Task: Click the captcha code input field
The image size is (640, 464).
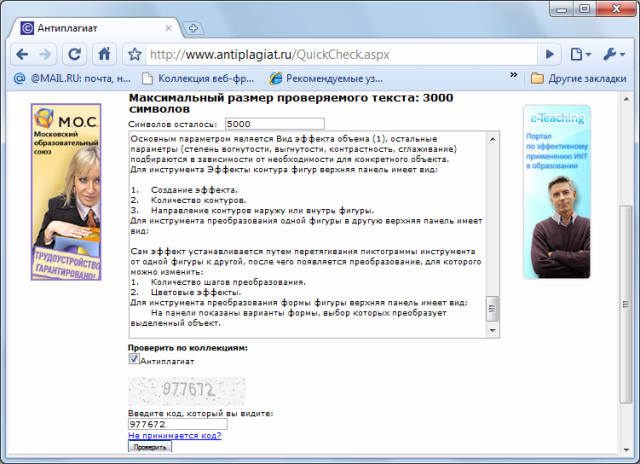Action: coord(178,424)
